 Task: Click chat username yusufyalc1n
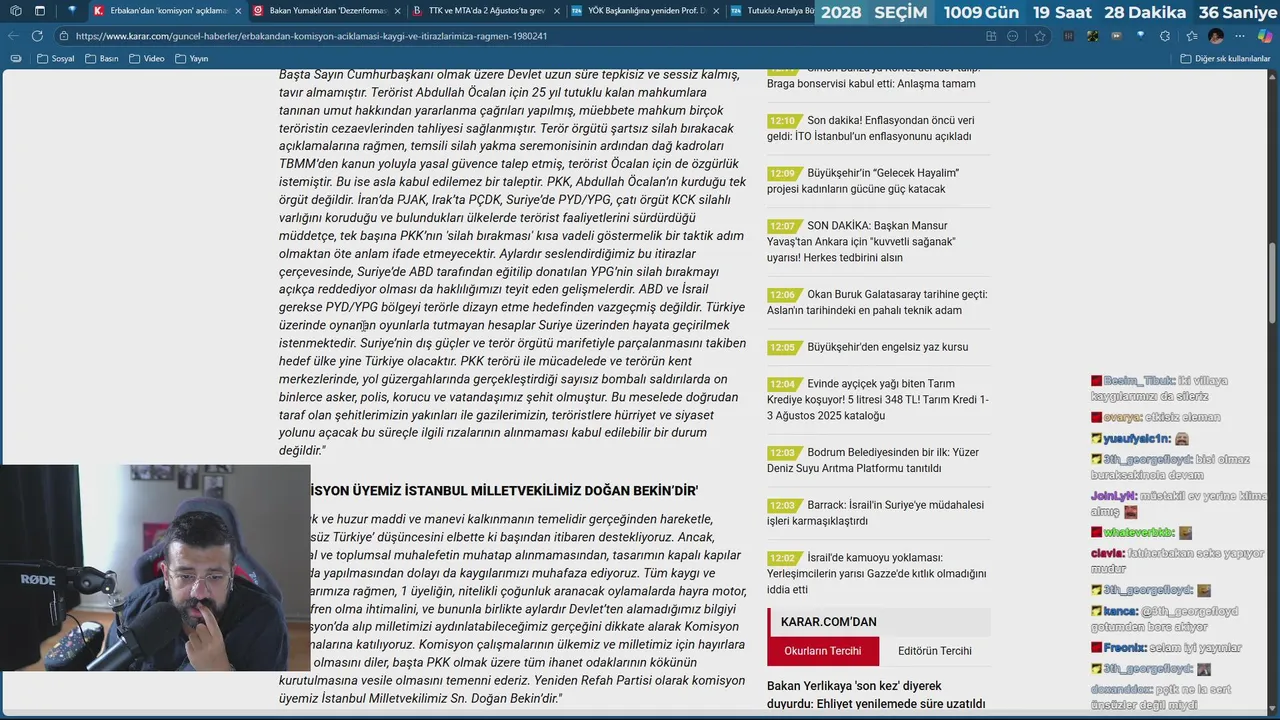(1134, 439)
